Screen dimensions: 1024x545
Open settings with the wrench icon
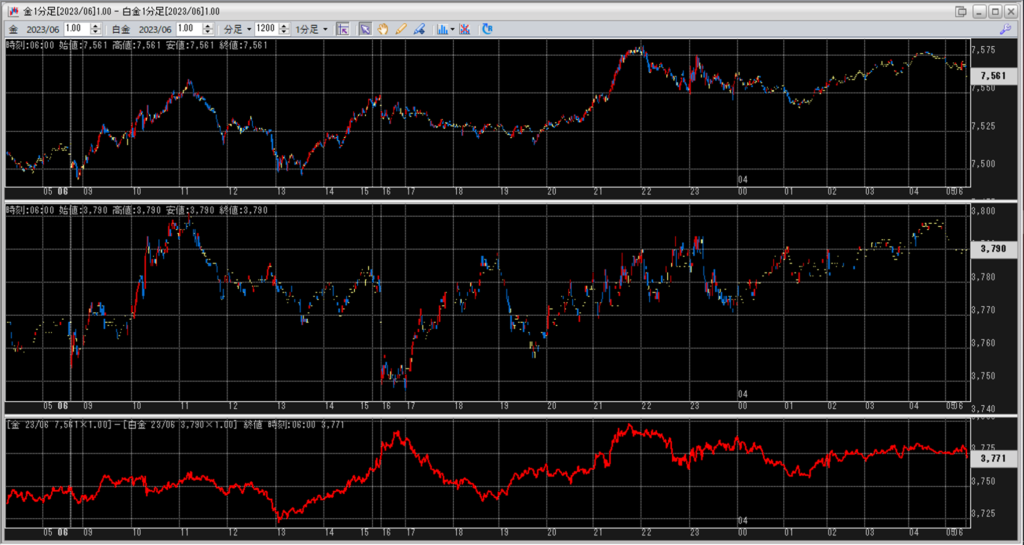(x=1005, y=30)
